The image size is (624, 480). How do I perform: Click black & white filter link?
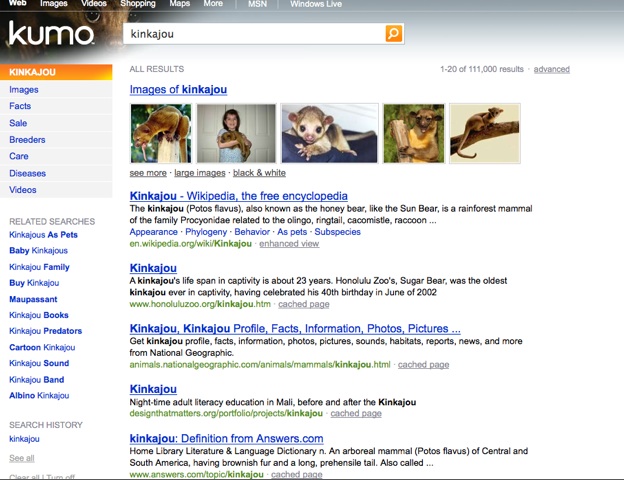pos(259,173)
